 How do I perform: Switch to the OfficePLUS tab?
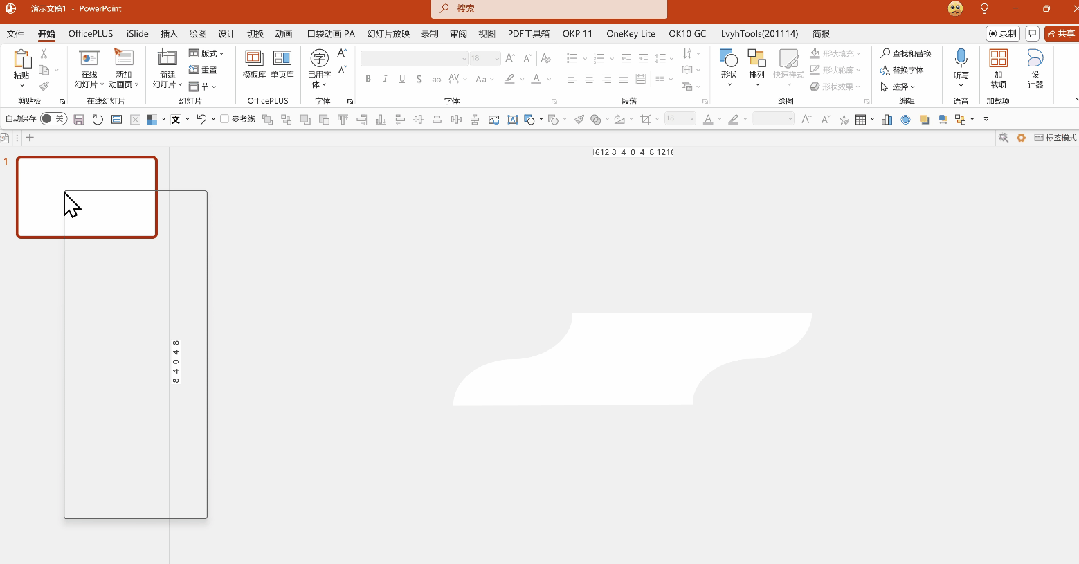point(90,34)
